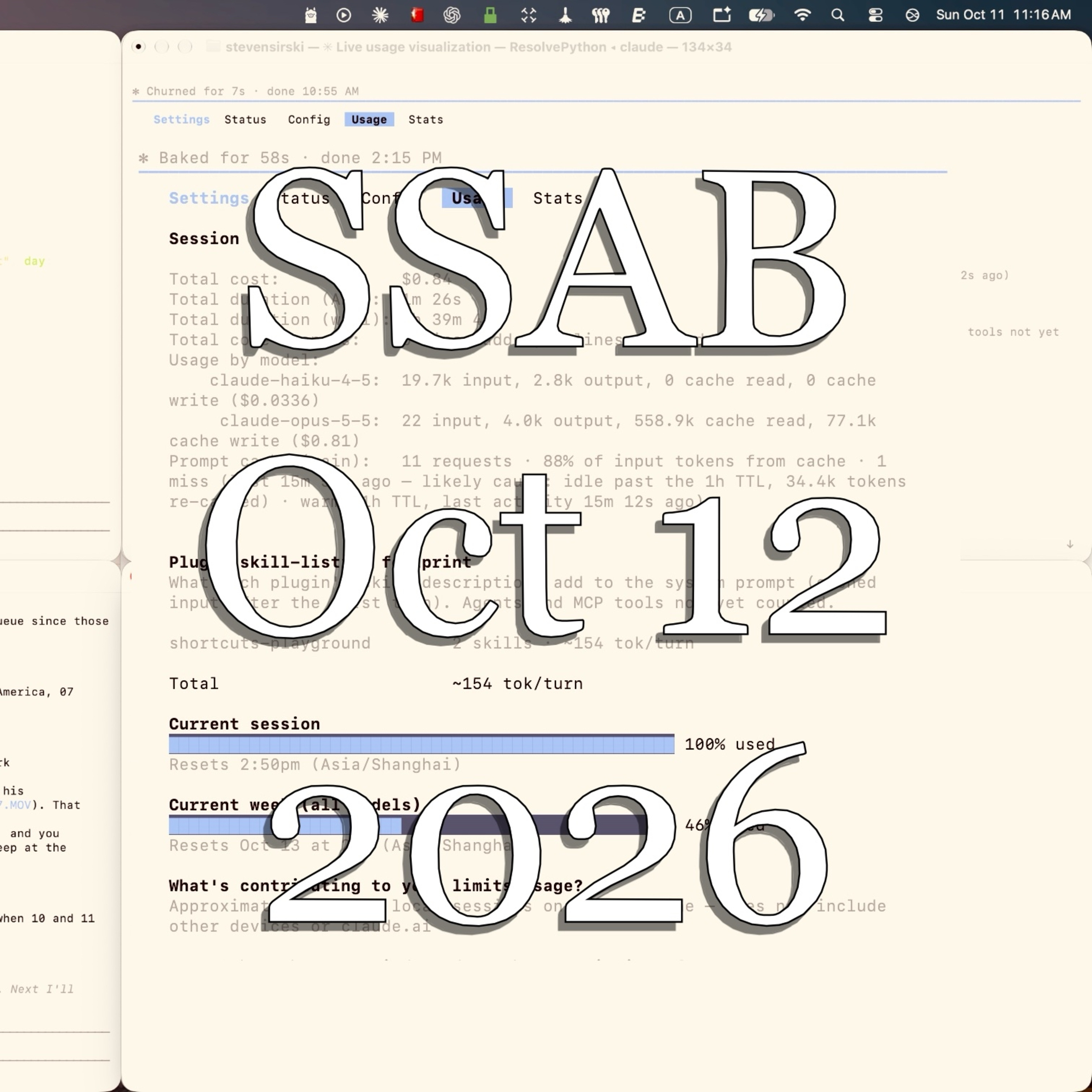The width and height of the screenshot is (1092, 1092).
Task: Open Spotlight search magnifier
Action: click(838, 15)
